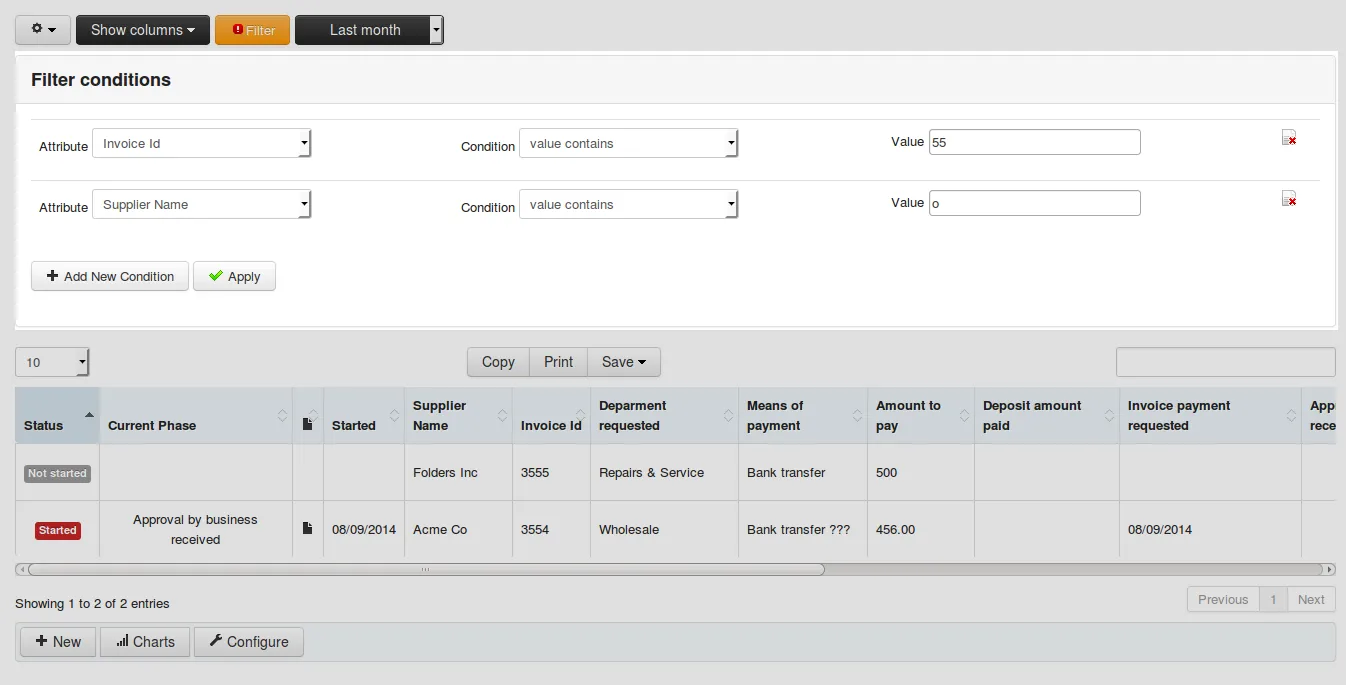This screenshot has height=685, width=1346.
Task: Click the Configure button
Action: tap(249, 642)
